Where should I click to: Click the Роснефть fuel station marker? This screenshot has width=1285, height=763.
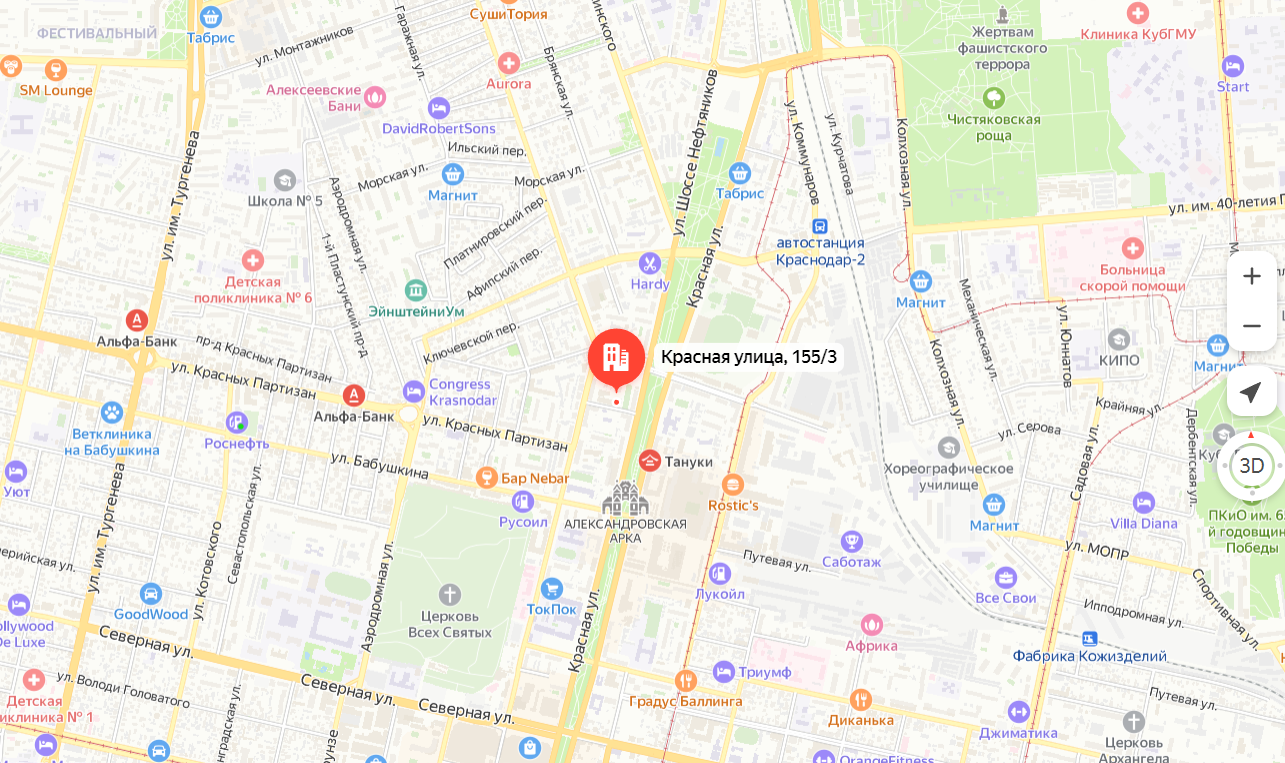(x=237, y=422)
